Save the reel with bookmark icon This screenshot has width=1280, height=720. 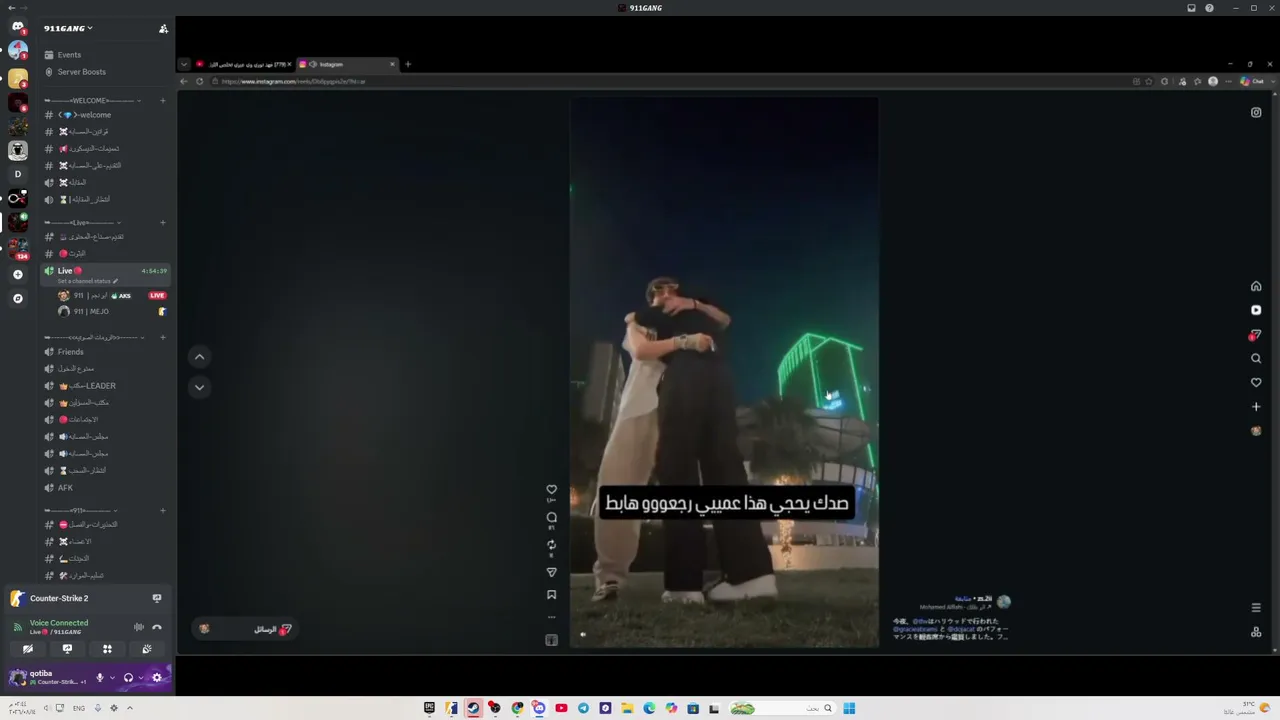[551, 595]
